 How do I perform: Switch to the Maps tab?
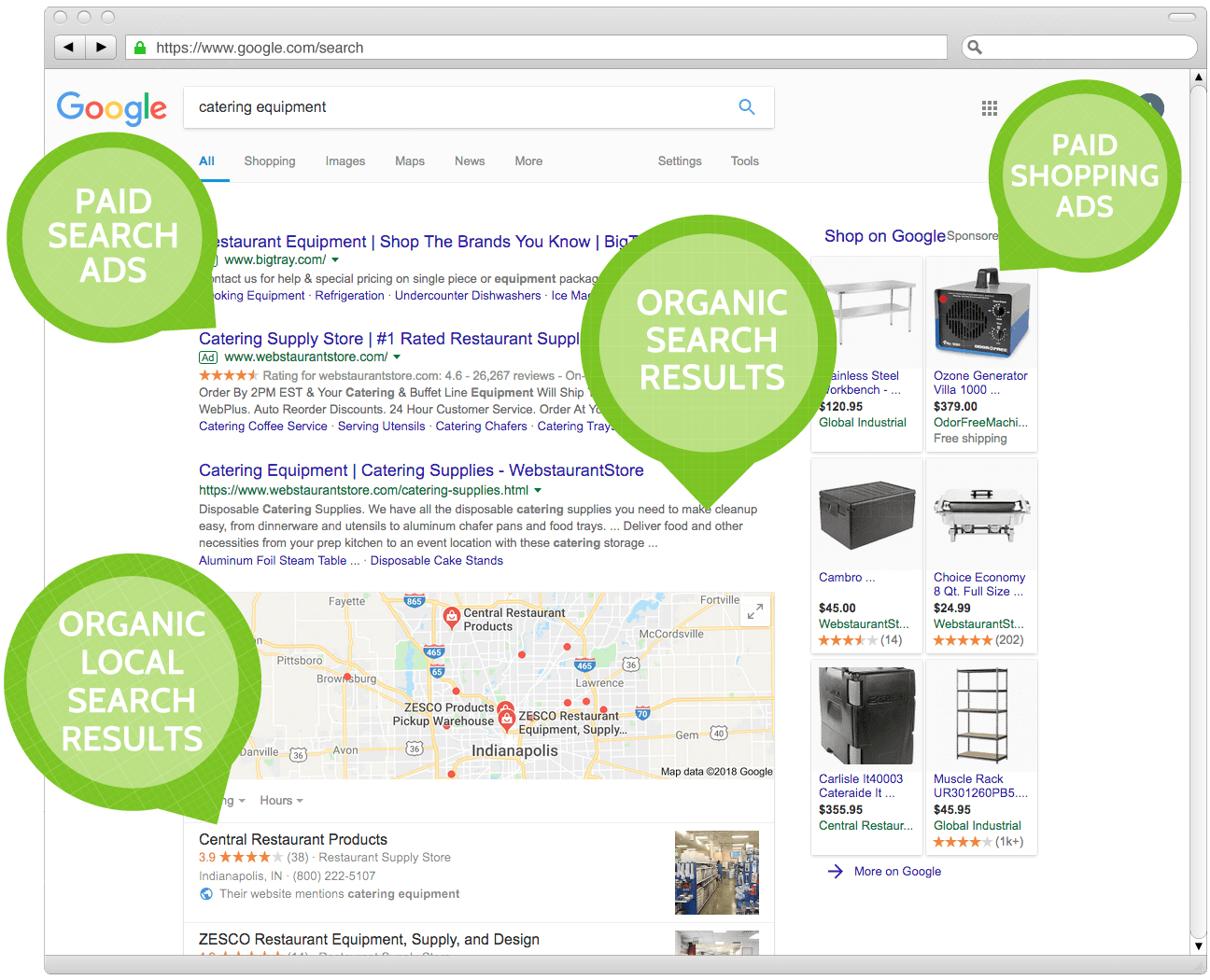point(410,161)
